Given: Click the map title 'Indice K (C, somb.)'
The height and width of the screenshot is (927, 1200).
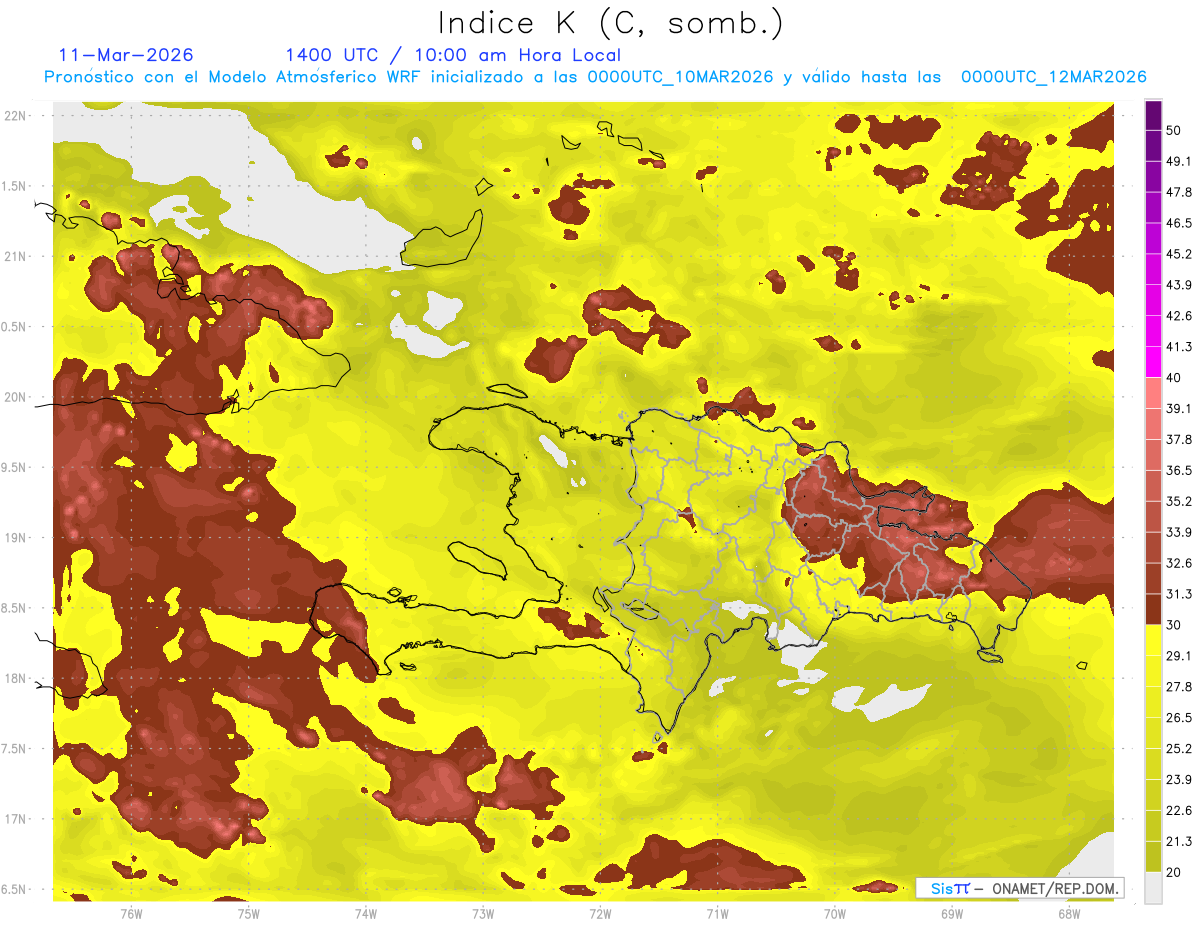Looking at the screenshot, I should [611, 23].
